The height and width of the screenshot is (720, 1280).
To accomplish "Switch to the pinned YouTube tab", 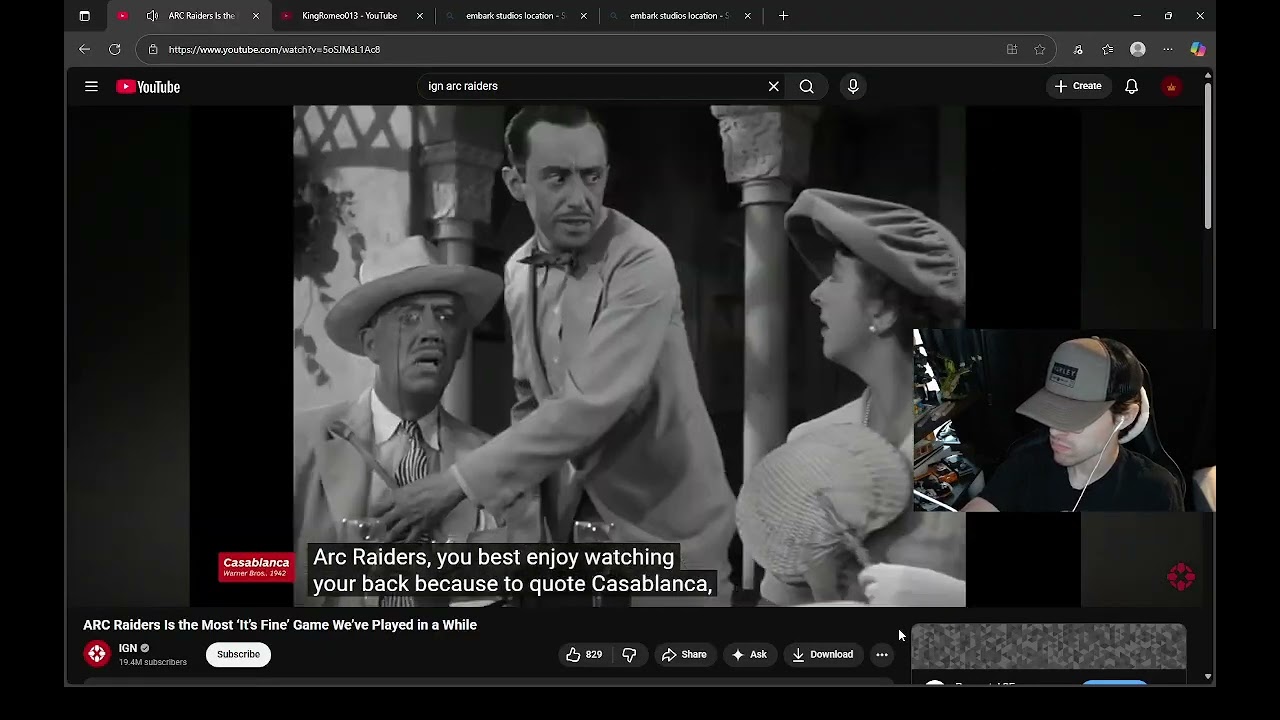I will [x=122, y=16].
